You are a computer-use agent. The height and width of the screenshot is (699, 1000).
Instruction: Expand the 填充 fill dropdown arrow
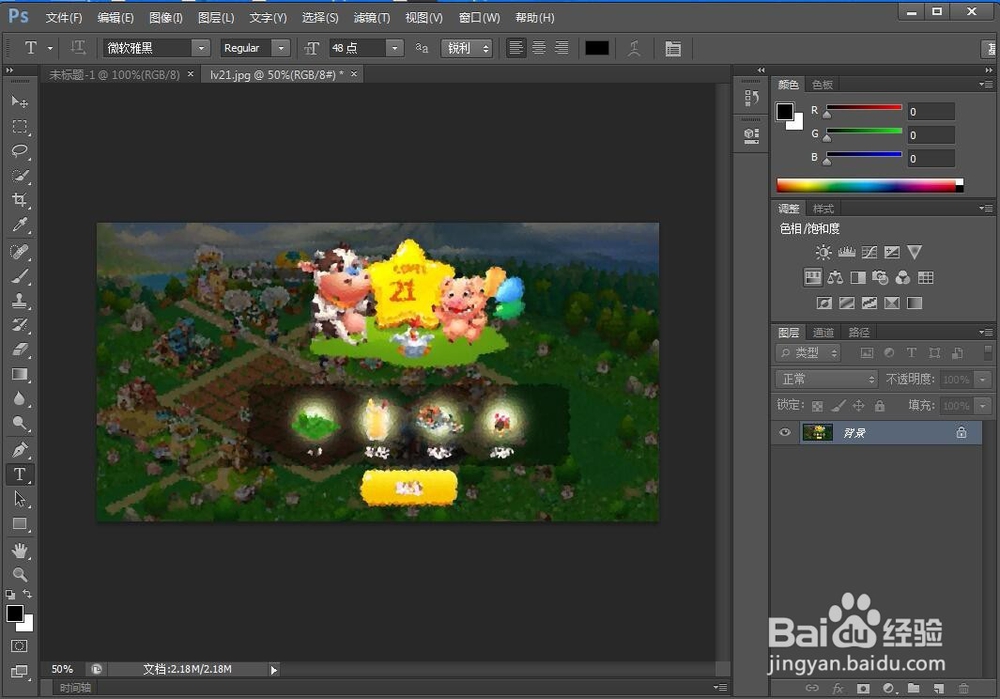point(983,406)
